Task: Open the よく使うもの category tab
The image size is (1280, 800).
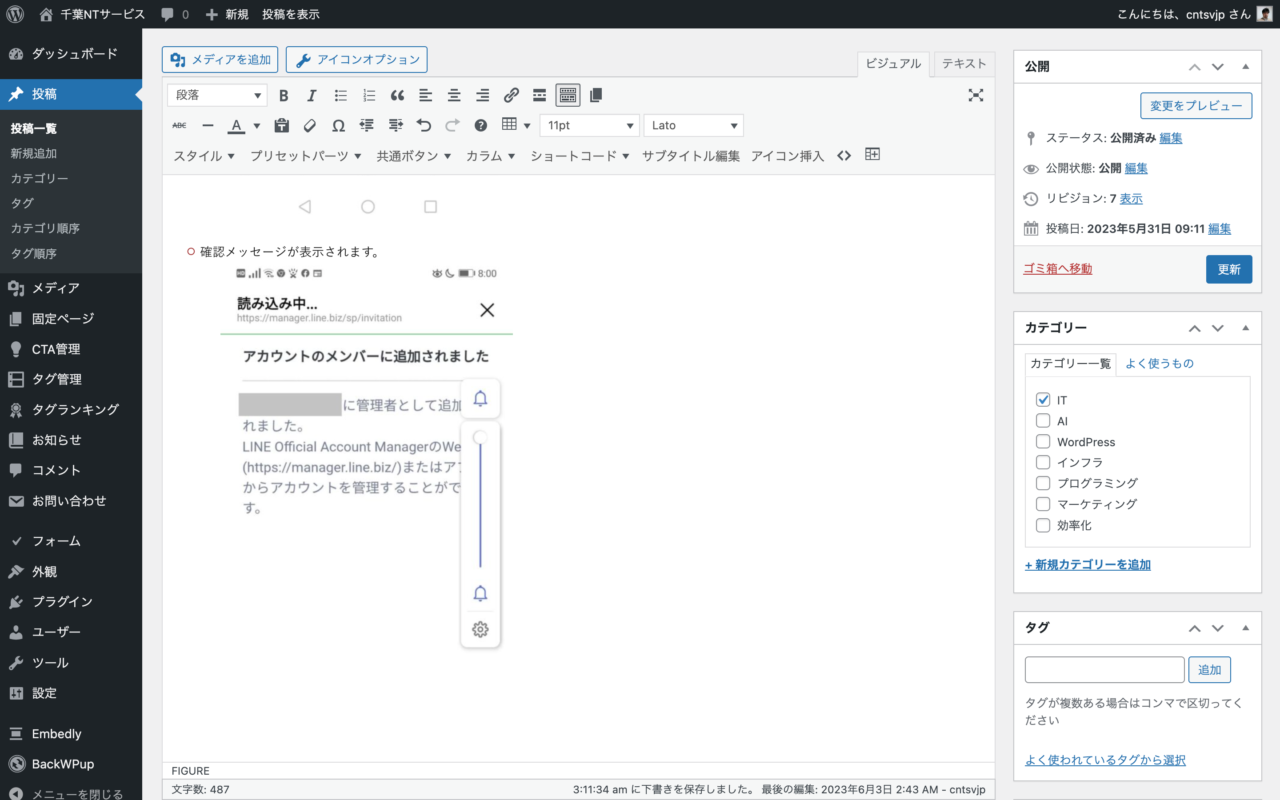Action: (x=1159, y=364)
